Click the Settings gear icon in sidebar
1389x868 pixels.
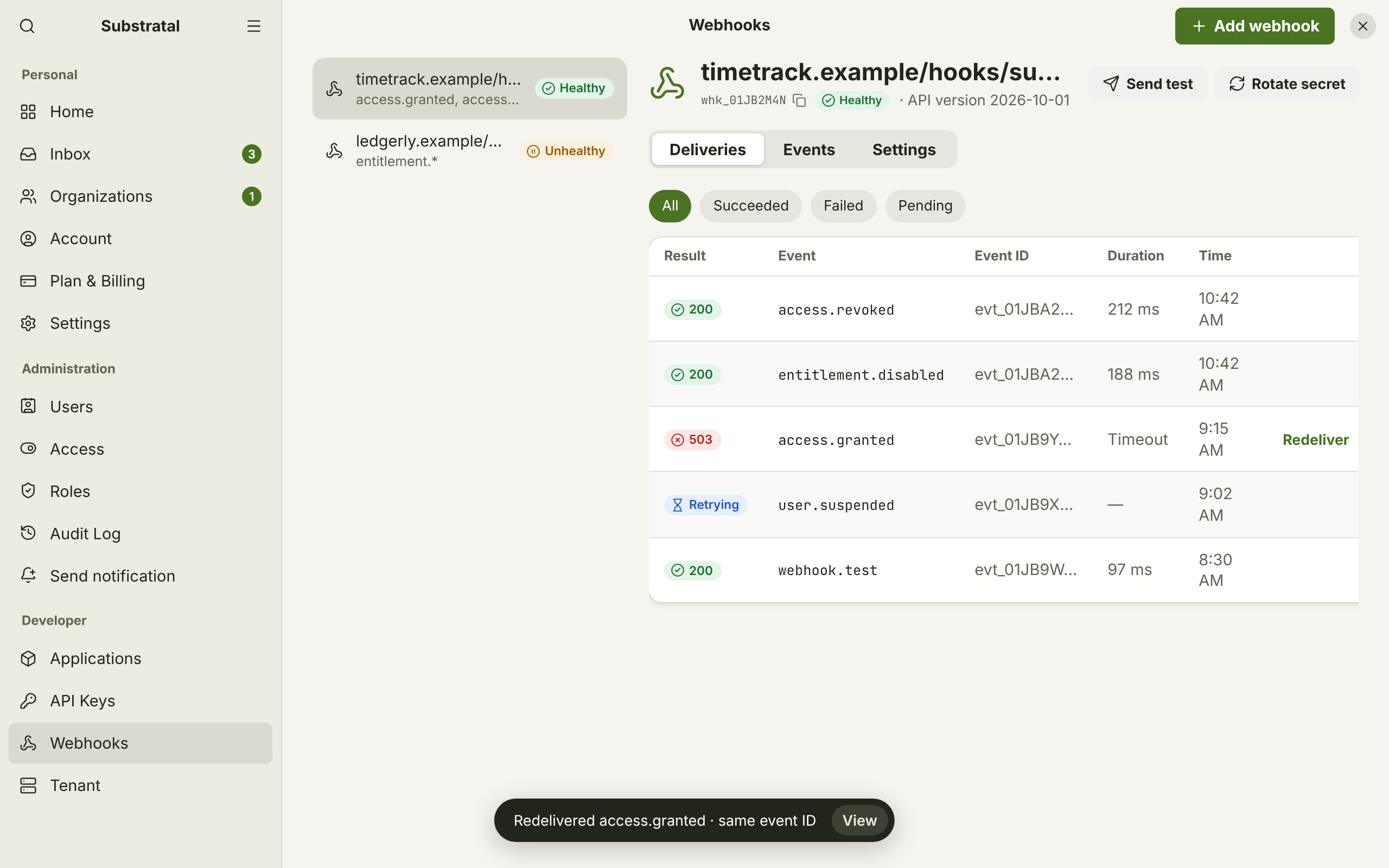(x=28, y=323)
